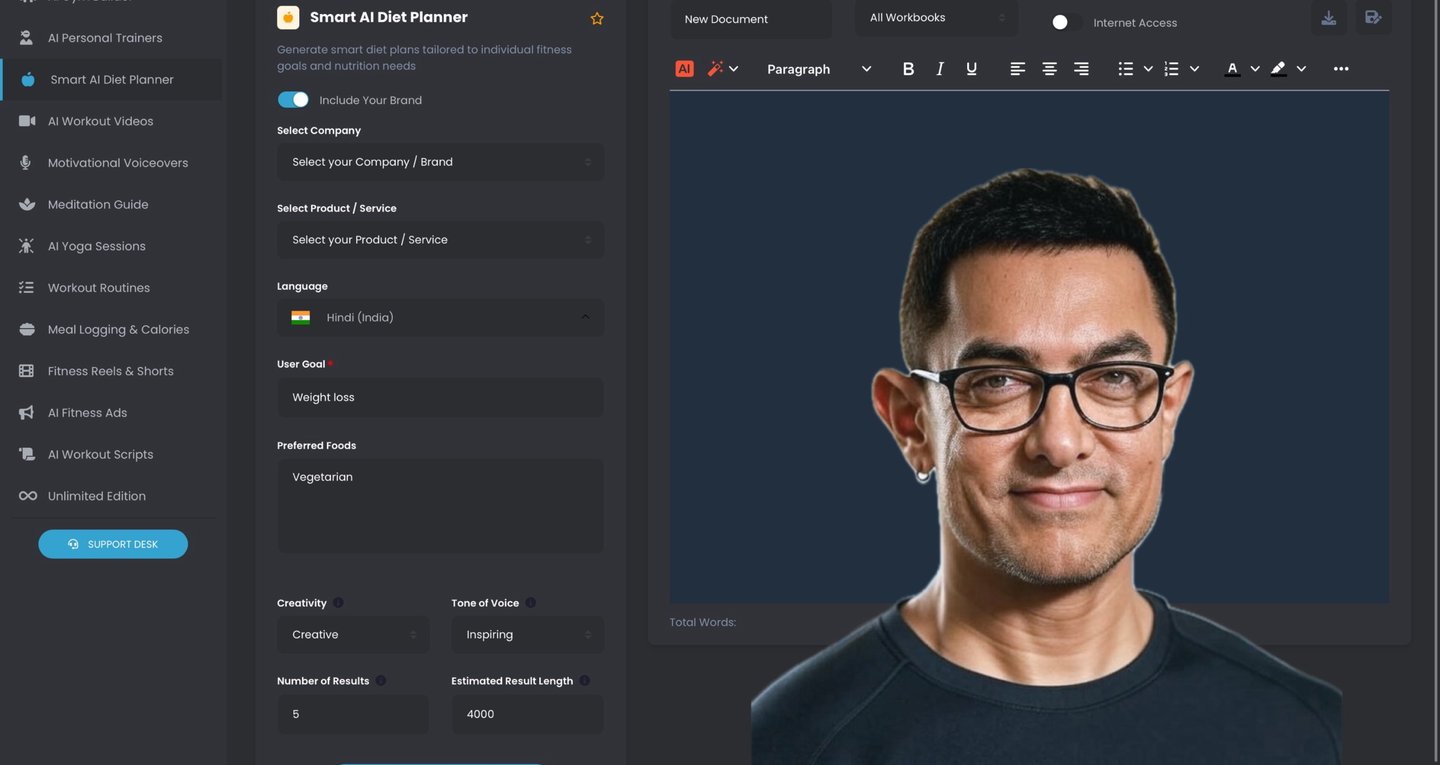The height and width of the screenshot is (765, 1440).
Task: Open Workout Routines in the sidebar
Action: point(112,288)
